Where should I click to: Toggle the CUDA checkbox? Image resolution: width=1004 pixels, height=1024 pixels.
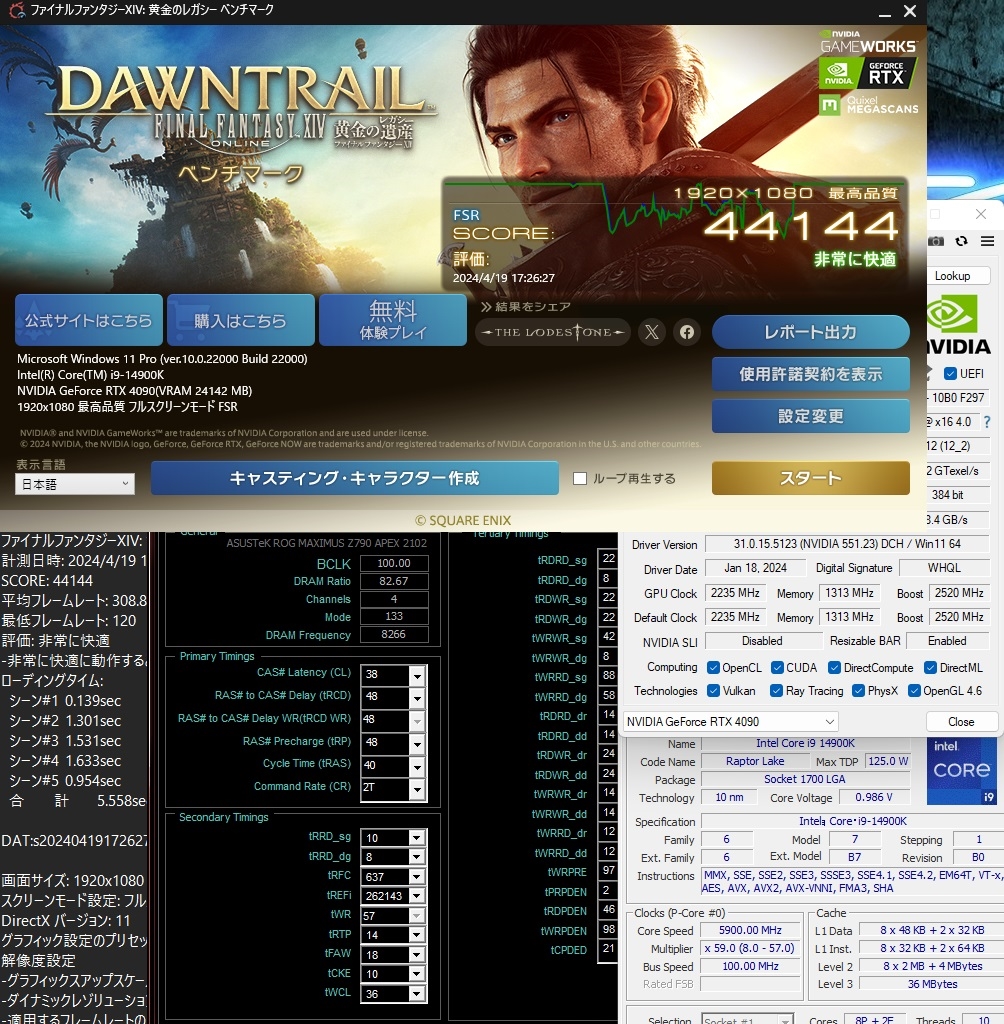[777, 667]
